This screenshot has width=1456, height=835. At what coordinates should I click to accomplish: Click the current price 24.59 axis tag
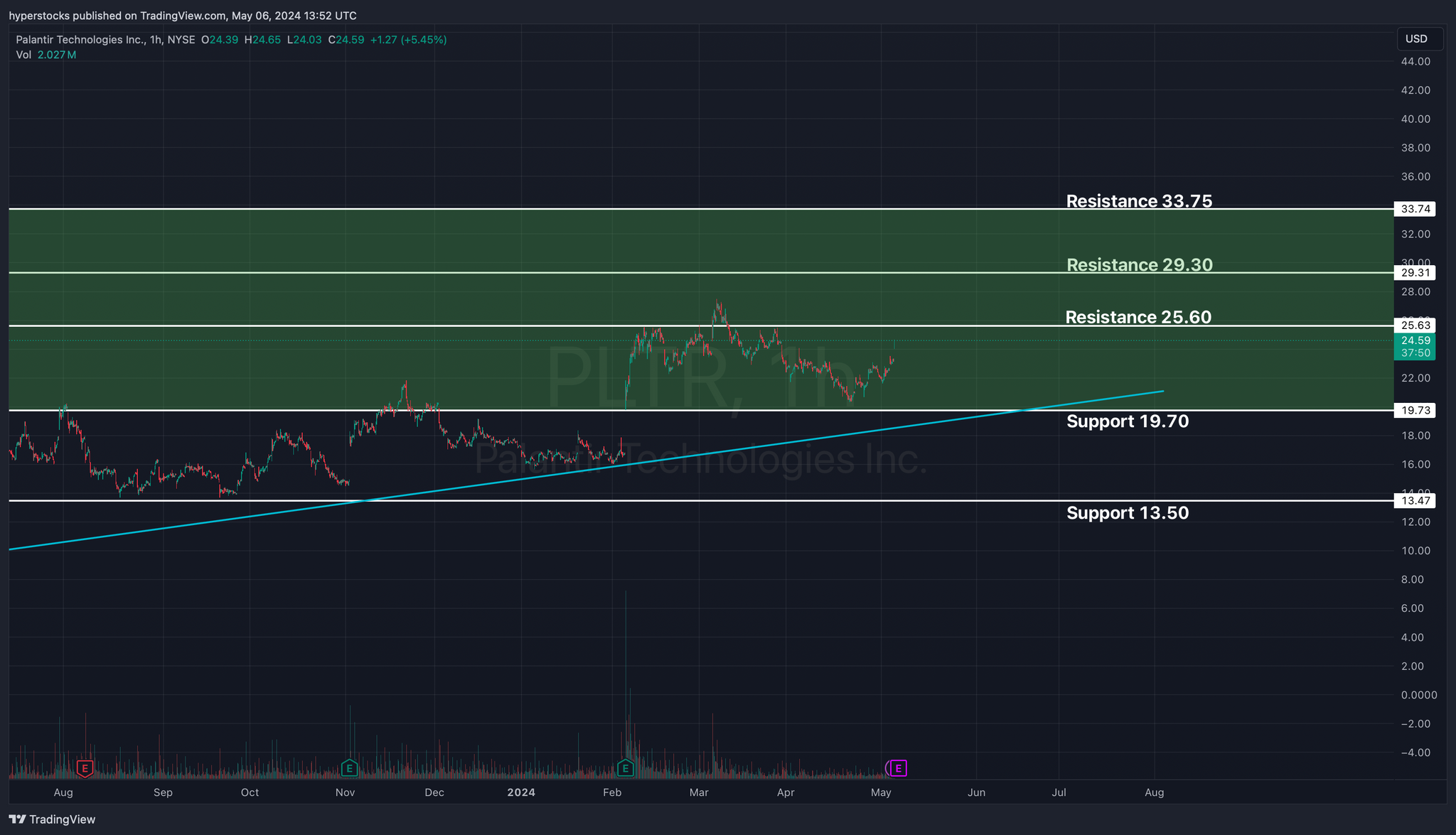tap(1415, 341)
